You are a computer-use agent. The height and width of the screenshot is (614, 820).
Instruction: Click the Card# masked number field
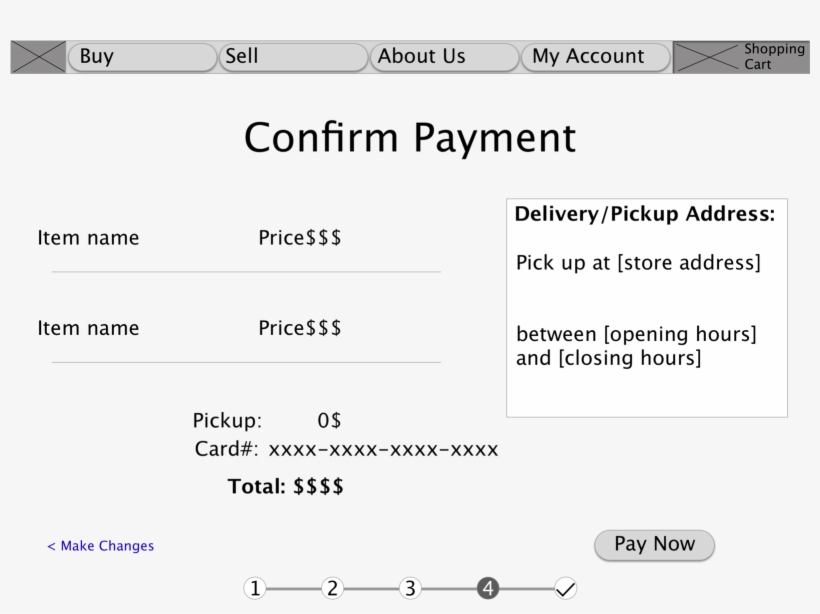point(347,450)
